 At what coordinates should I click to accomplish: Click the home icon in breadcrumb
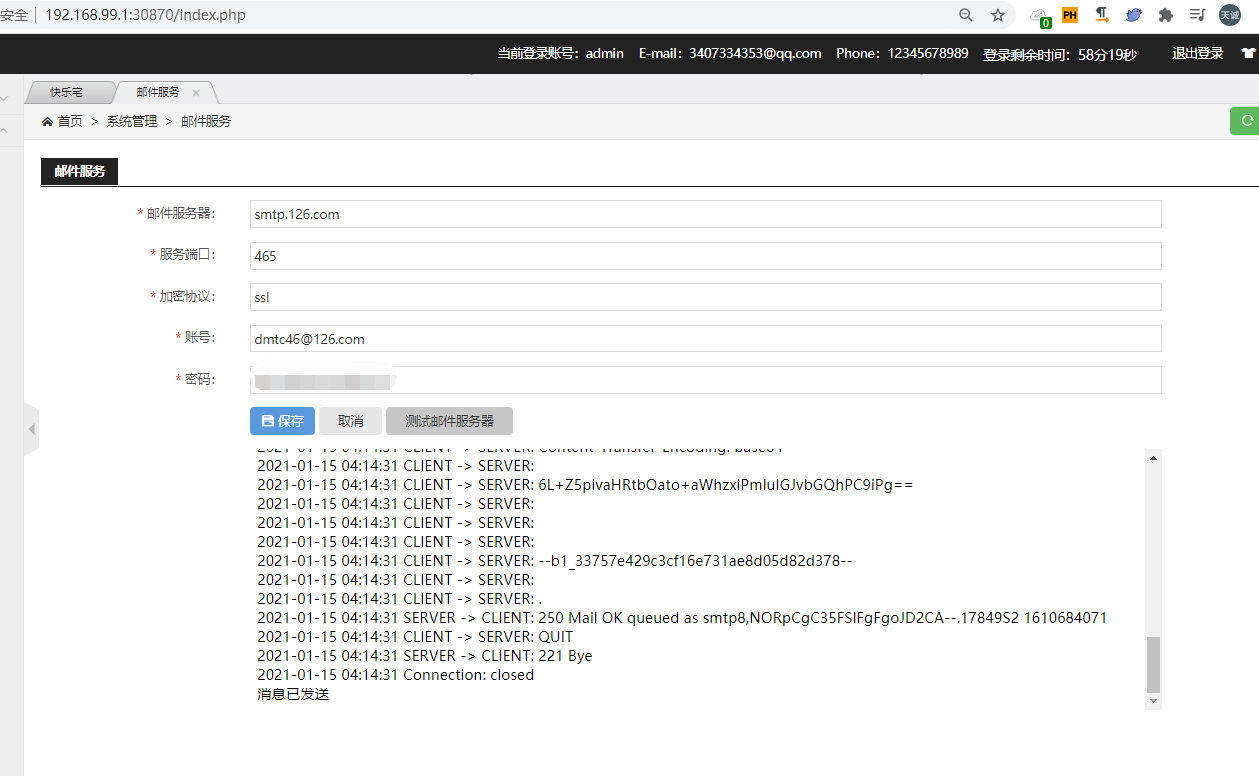47,121
